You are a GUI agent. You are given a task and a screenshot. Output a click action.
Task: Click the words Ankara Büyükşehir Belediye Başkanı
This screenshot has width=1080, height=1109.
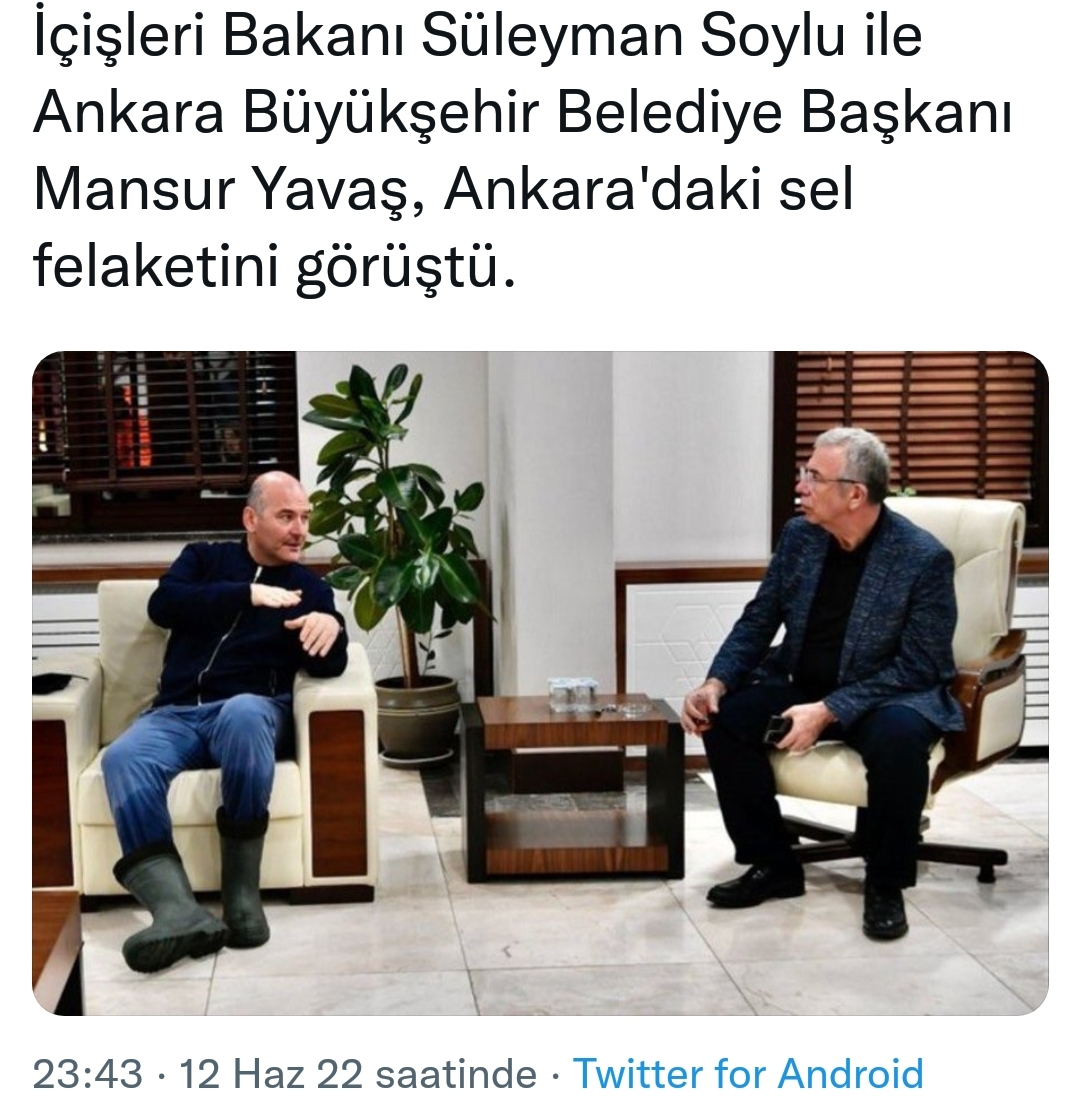523,114
